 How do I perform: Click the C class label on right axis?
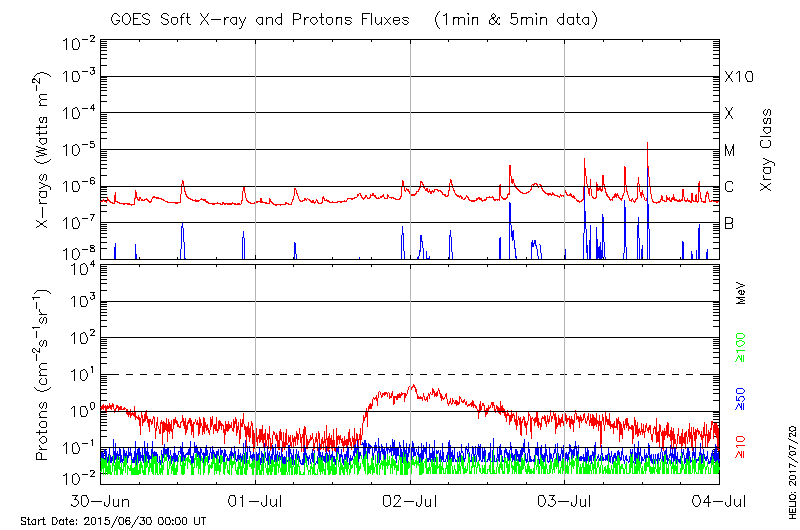(729, 187)
